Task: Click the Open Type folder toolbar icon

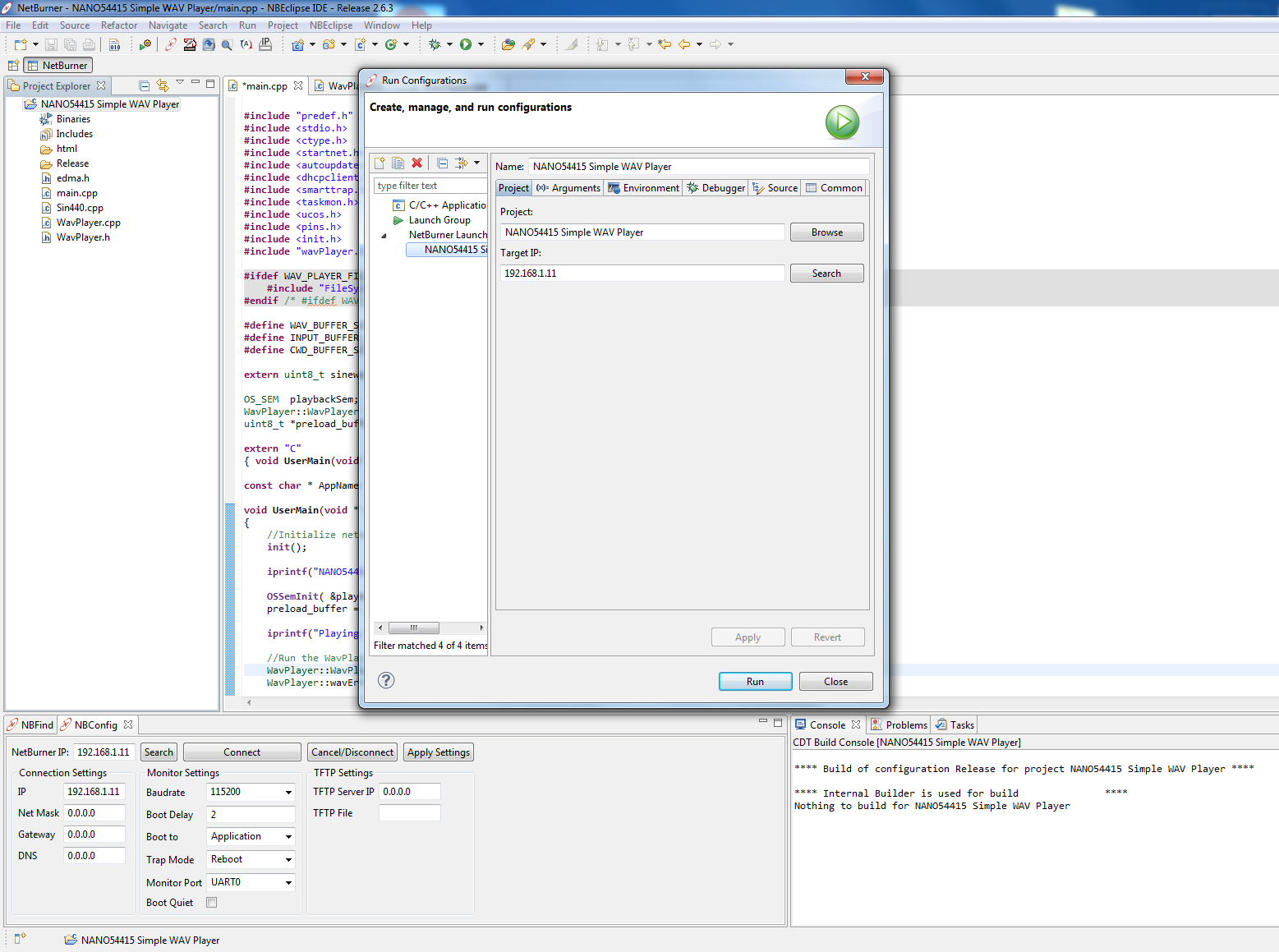Action: 508,44
